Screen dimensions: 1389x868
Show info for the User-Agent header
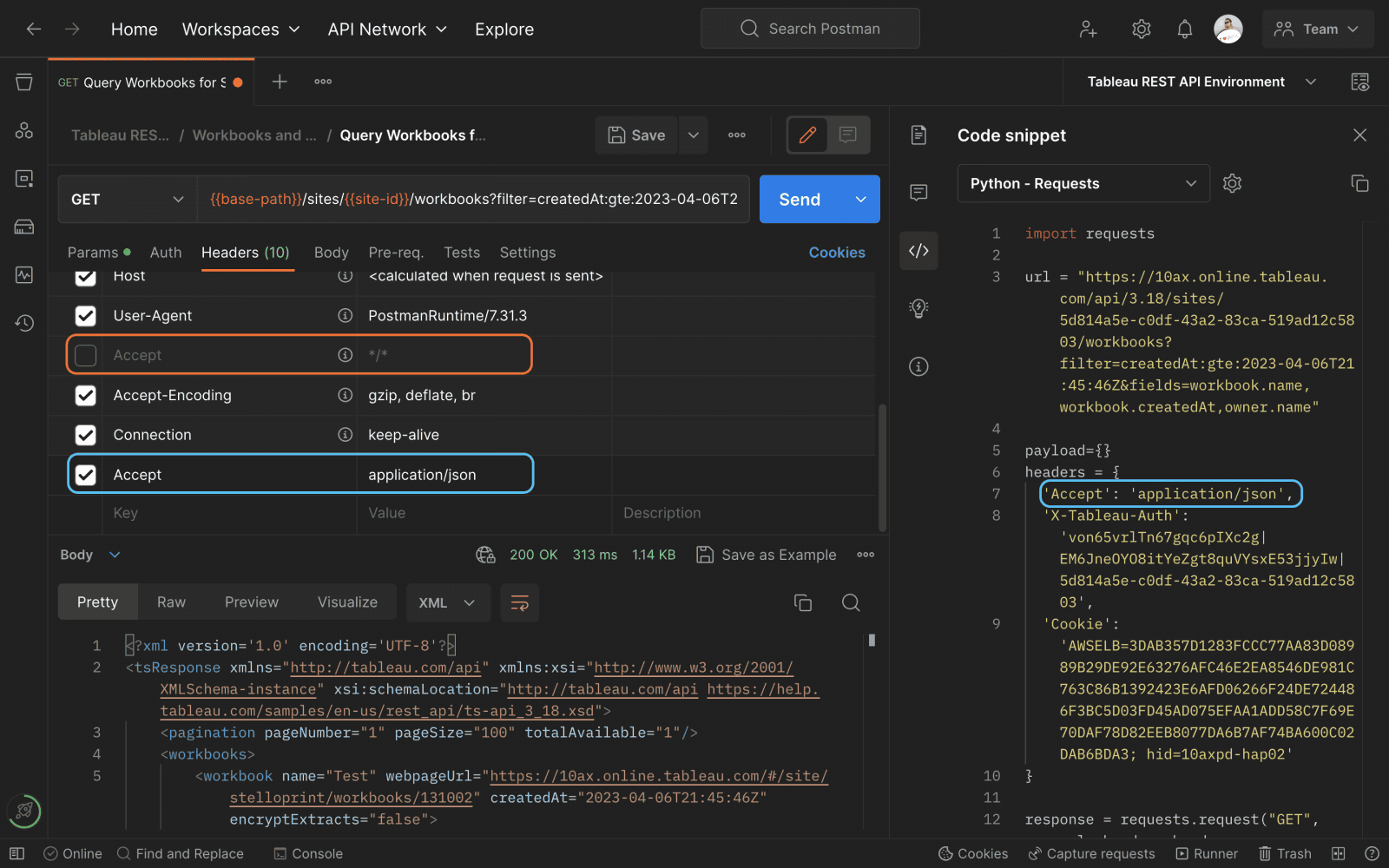(x=345, y=316)
